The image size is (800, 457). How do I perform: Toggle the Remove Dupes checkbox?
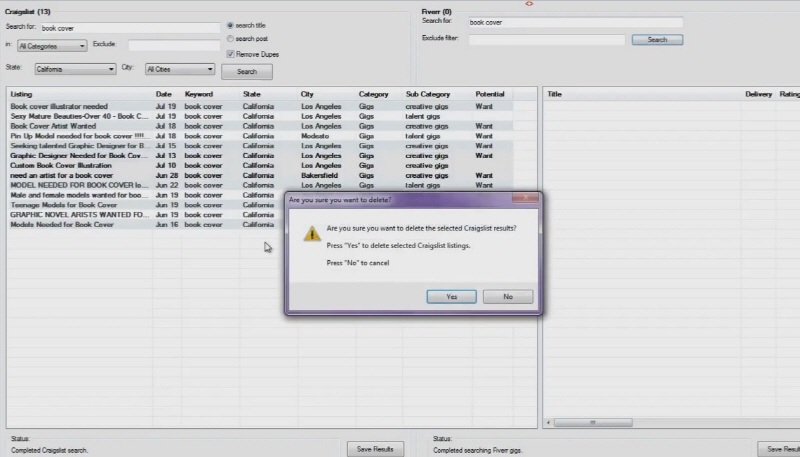(230, 54)
